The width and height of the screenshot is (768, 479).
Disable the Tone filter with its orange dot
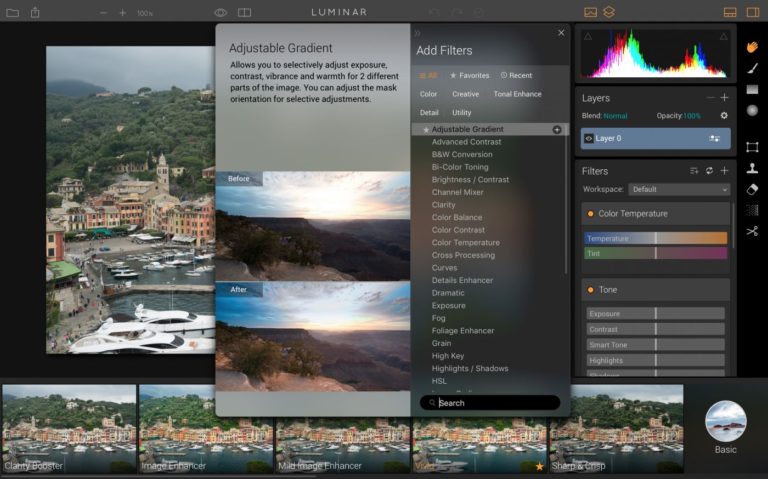(x=590, y=290)
